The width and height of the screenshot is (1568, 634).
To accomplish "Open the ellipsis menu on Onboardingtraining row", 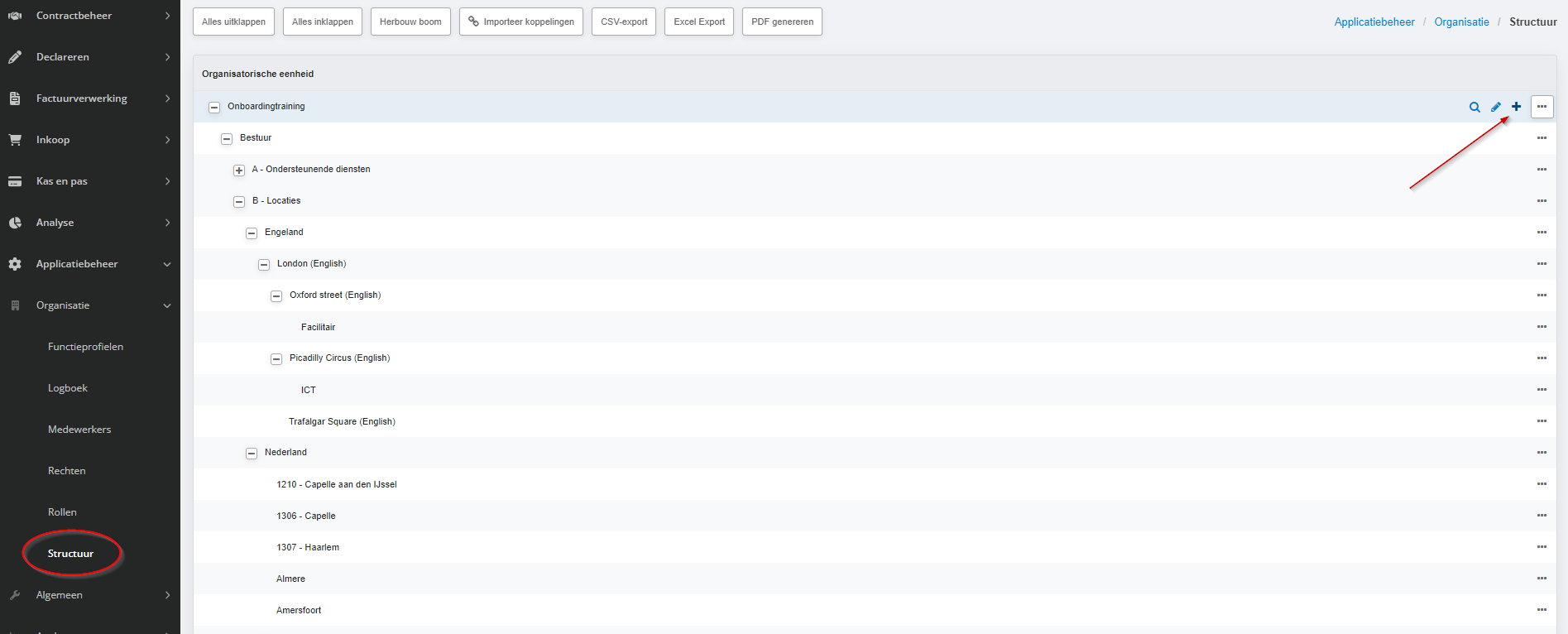I will pyautogui.click(x=1542, y=107).
